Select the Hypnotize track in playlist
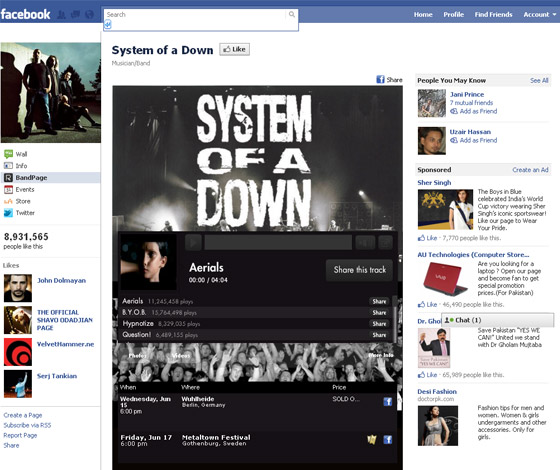Viewport: 560px width, 470px height. click(x=138, y=324)
